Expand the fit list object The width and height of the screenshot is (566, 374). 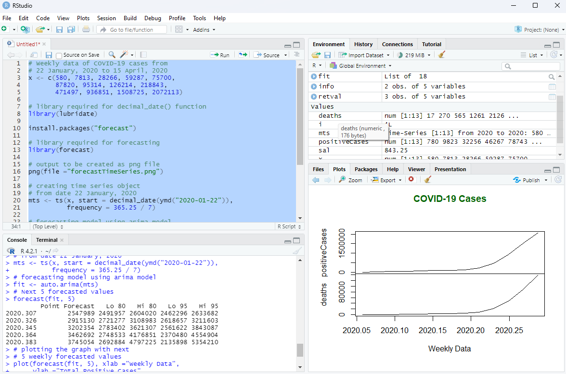click(314, 77)
